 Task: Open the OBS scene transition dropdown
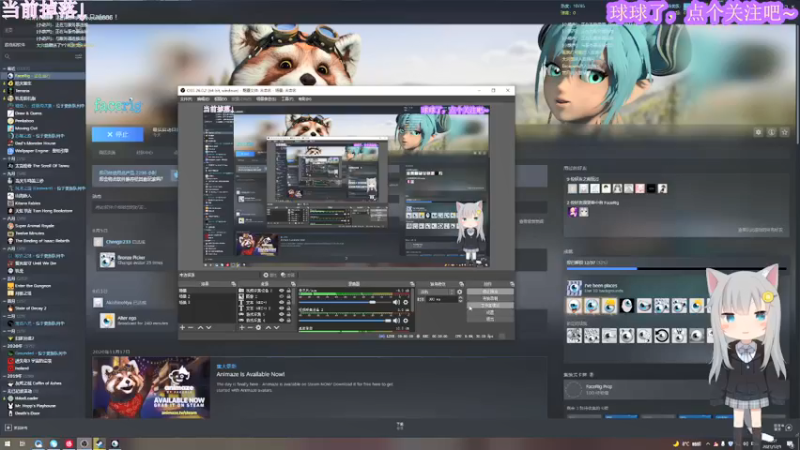[436, 292]
